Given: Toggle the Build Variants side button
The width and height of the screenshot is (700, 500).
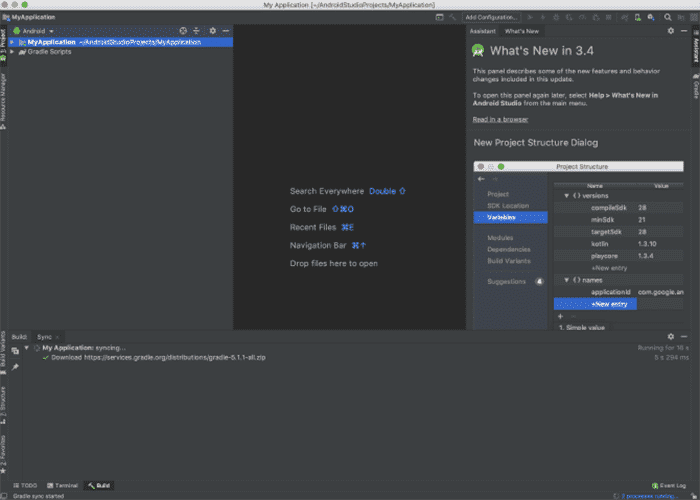Looking at the screenshot, I should pyautogui.click(x=4, y=353).
